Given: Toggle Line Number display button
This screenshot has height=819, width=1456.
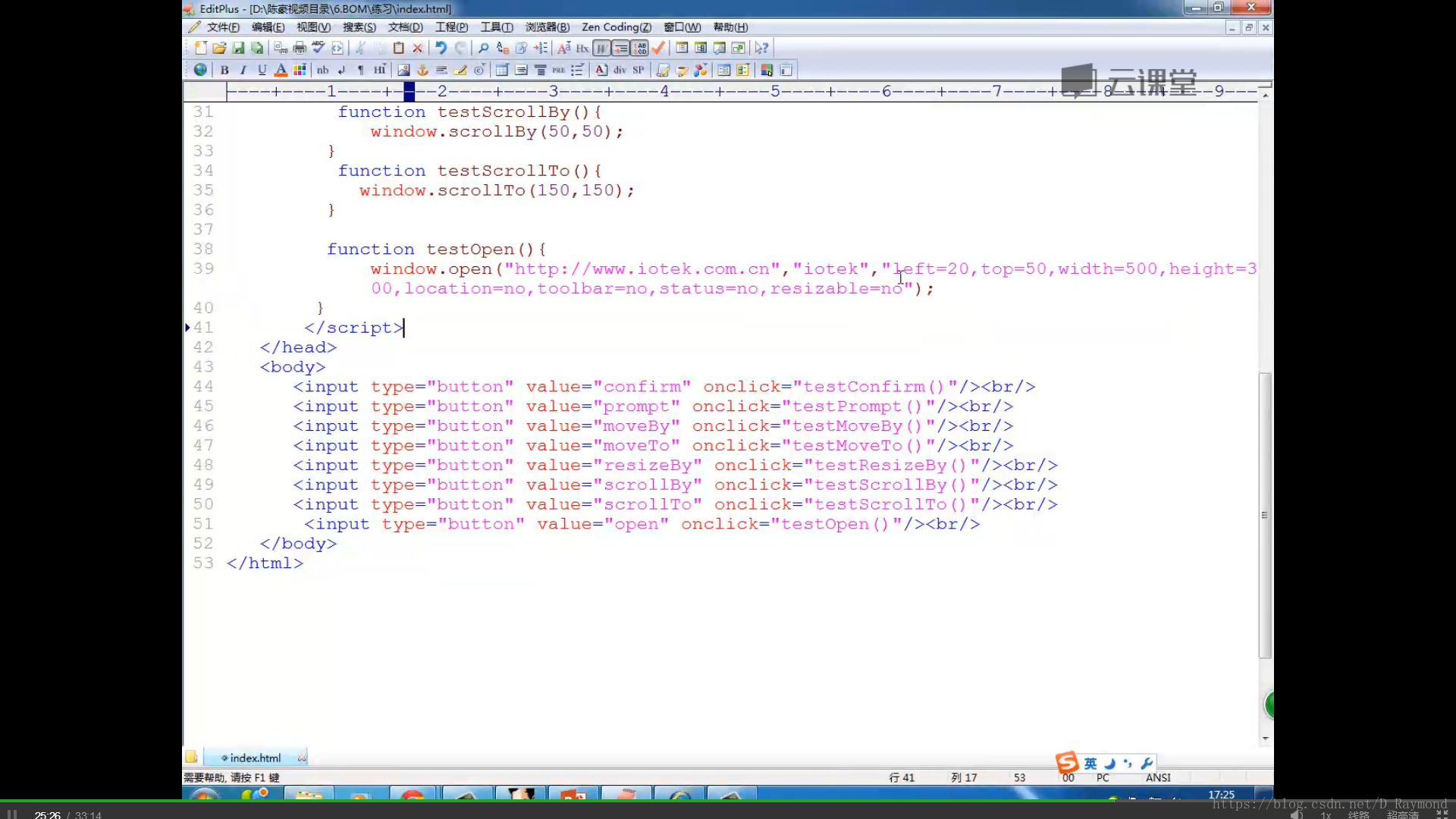Looking at the screenshot, I should click(639, 48).
